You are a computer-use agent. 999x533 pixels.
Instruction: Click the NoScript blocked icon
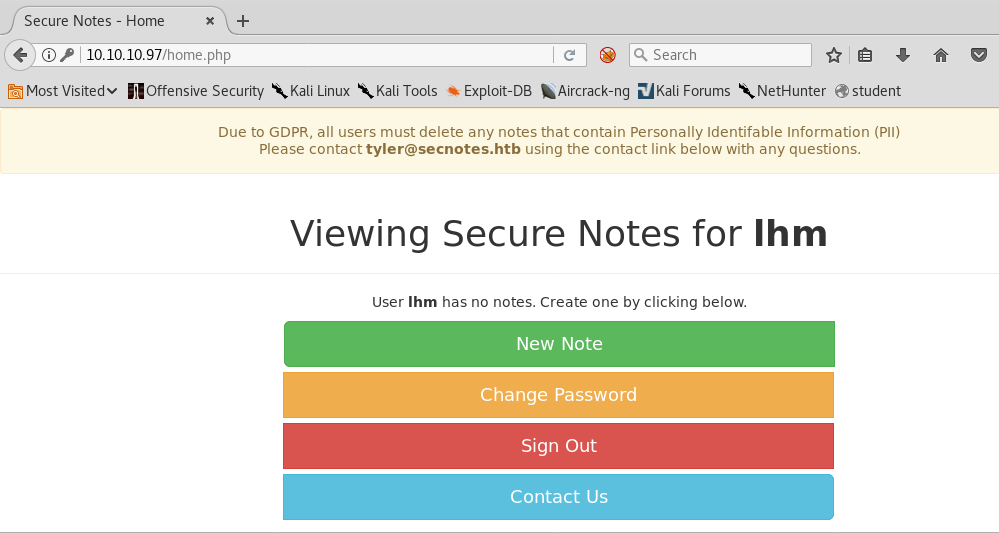607,55
